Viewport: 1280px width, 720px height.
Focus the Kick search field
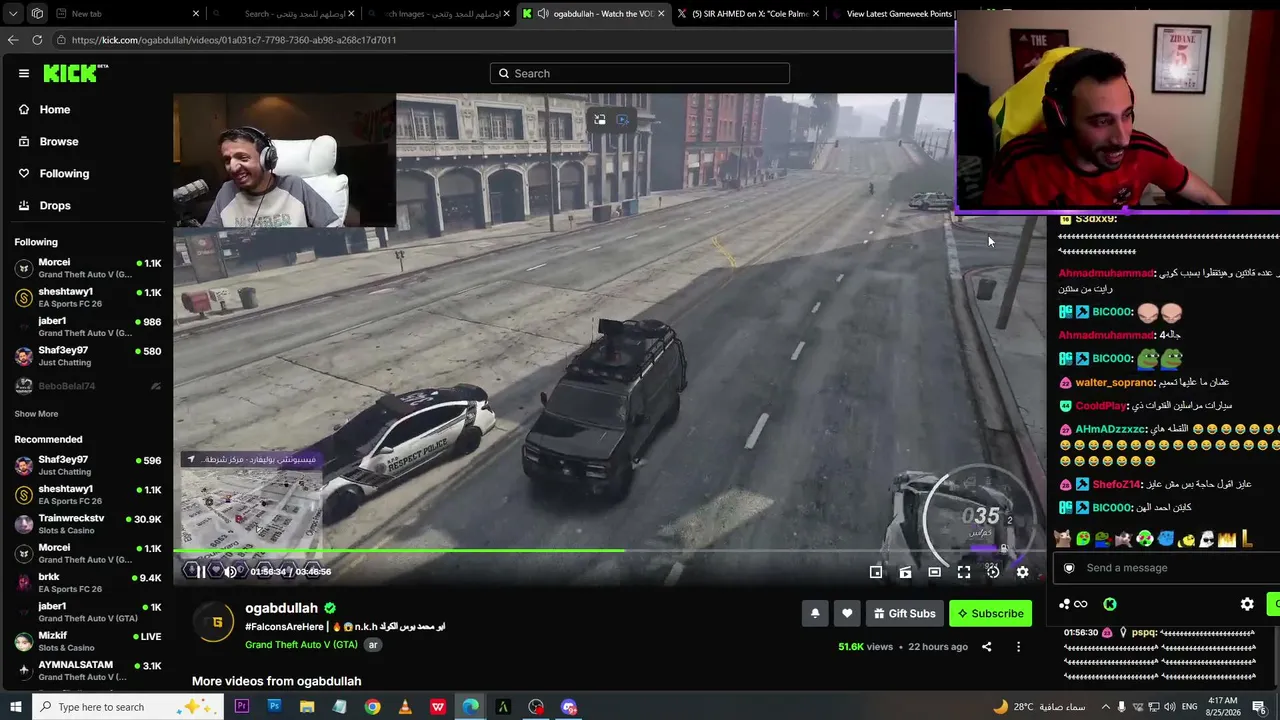(x=640, y=73)
